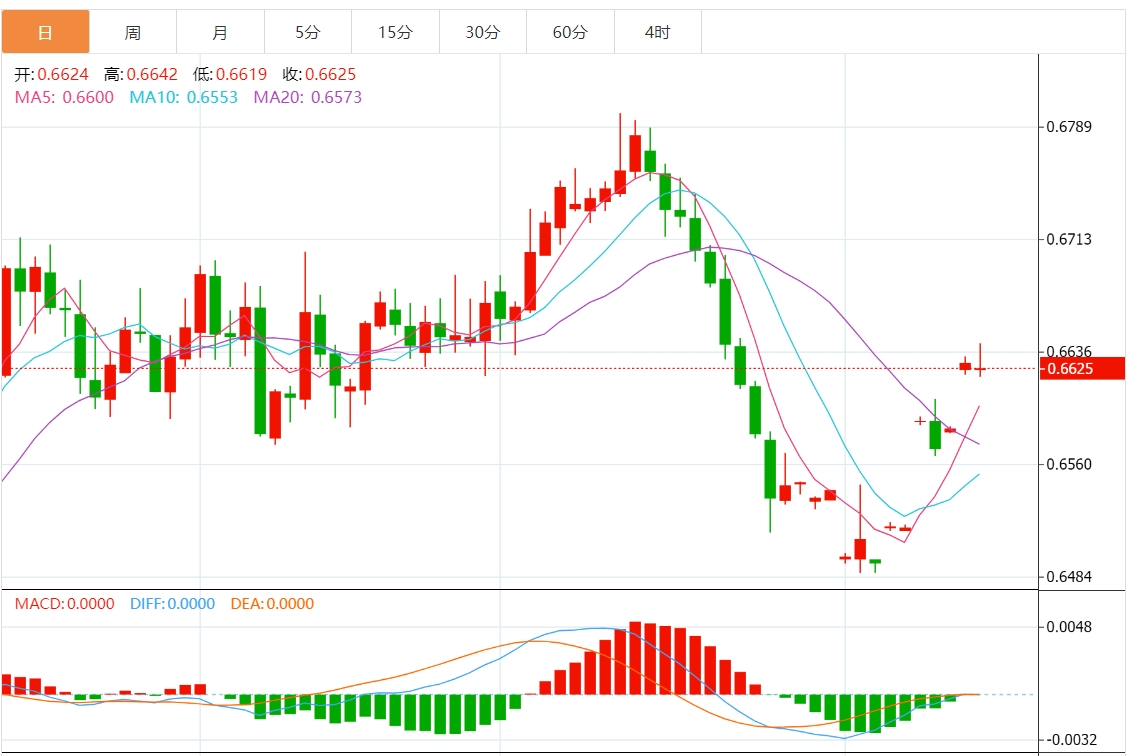Click the 低:0.6619 low price value

click(230, 75)
